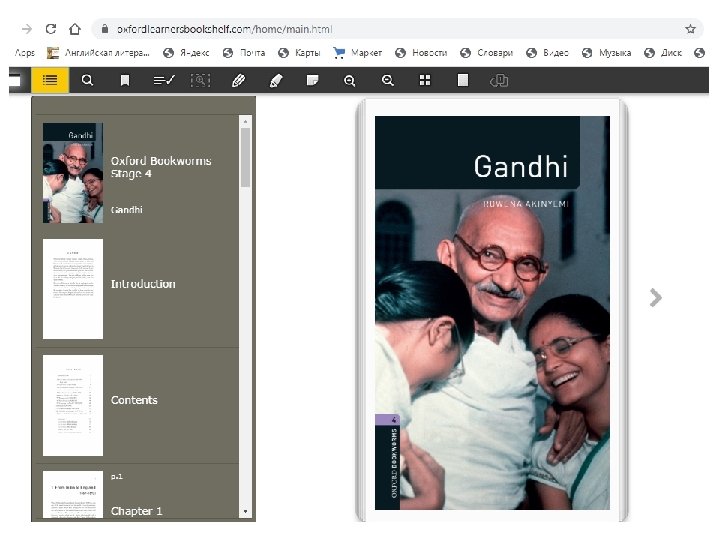This screenshot has width=720, height=540.
Task: Select the Oxford Bookworms Stage 4 title
Action: (x=161, y=167)
